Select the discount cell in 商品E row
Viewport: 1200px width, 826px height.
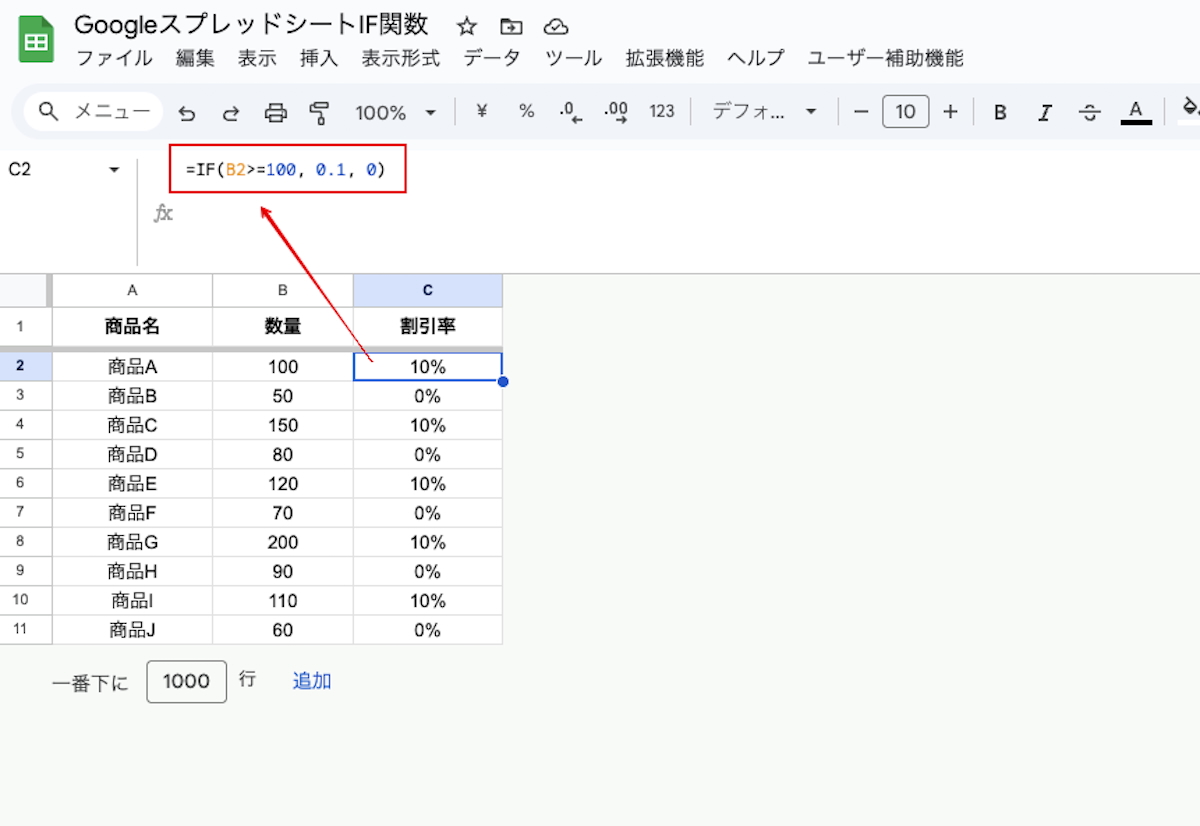[x=428, y=484]
